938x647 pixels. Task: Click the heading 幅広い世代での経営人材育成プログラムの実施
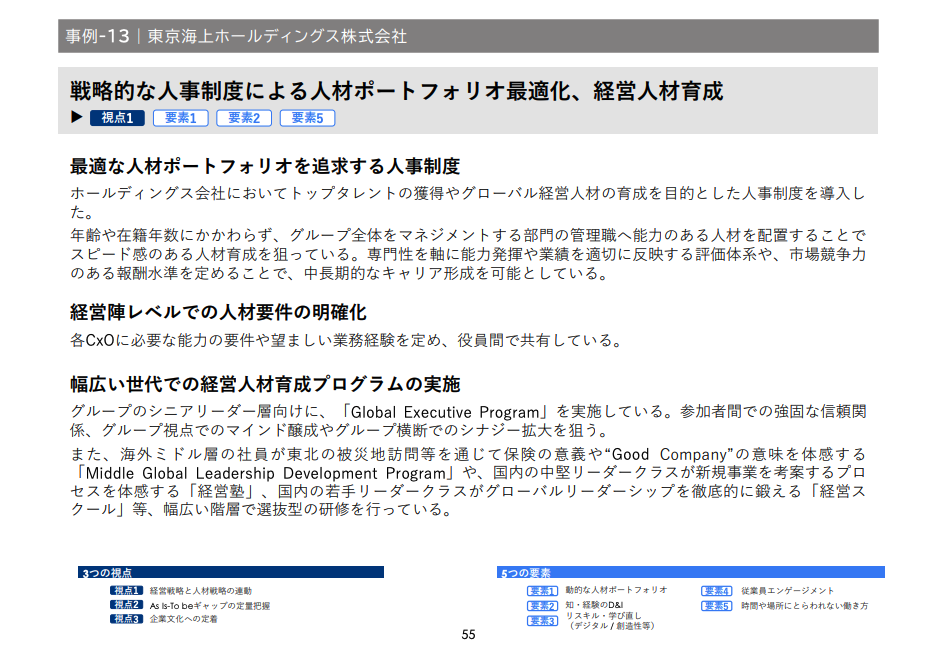pos(265,384)
